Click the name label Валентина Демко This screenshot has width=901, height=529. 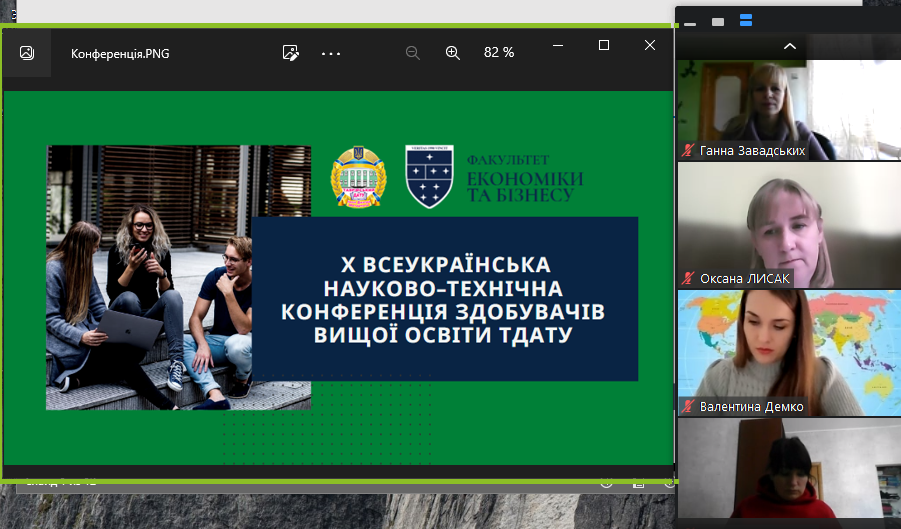click(x=752, y=407)
